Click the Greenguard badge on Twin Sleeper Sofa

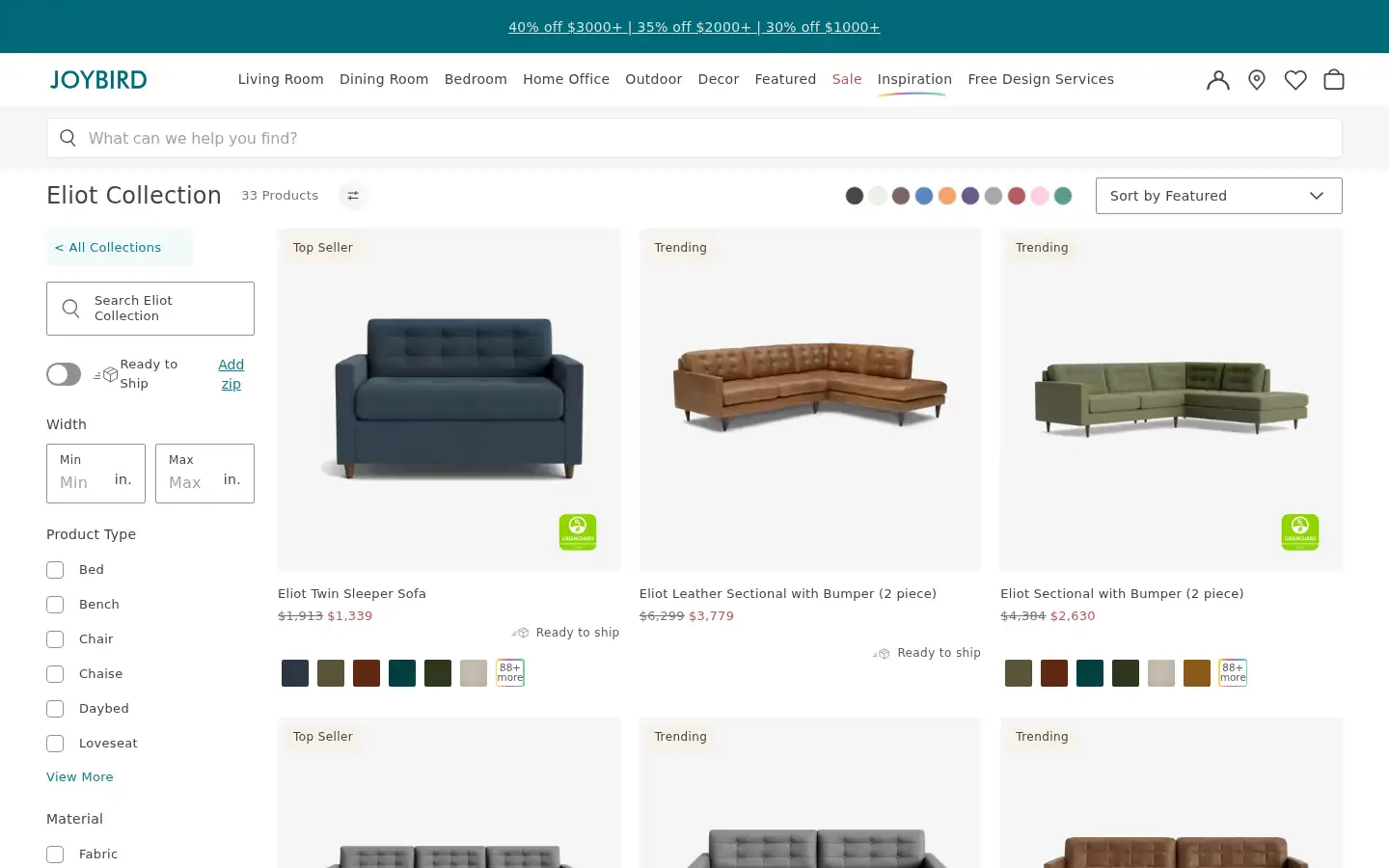[578, 532]
